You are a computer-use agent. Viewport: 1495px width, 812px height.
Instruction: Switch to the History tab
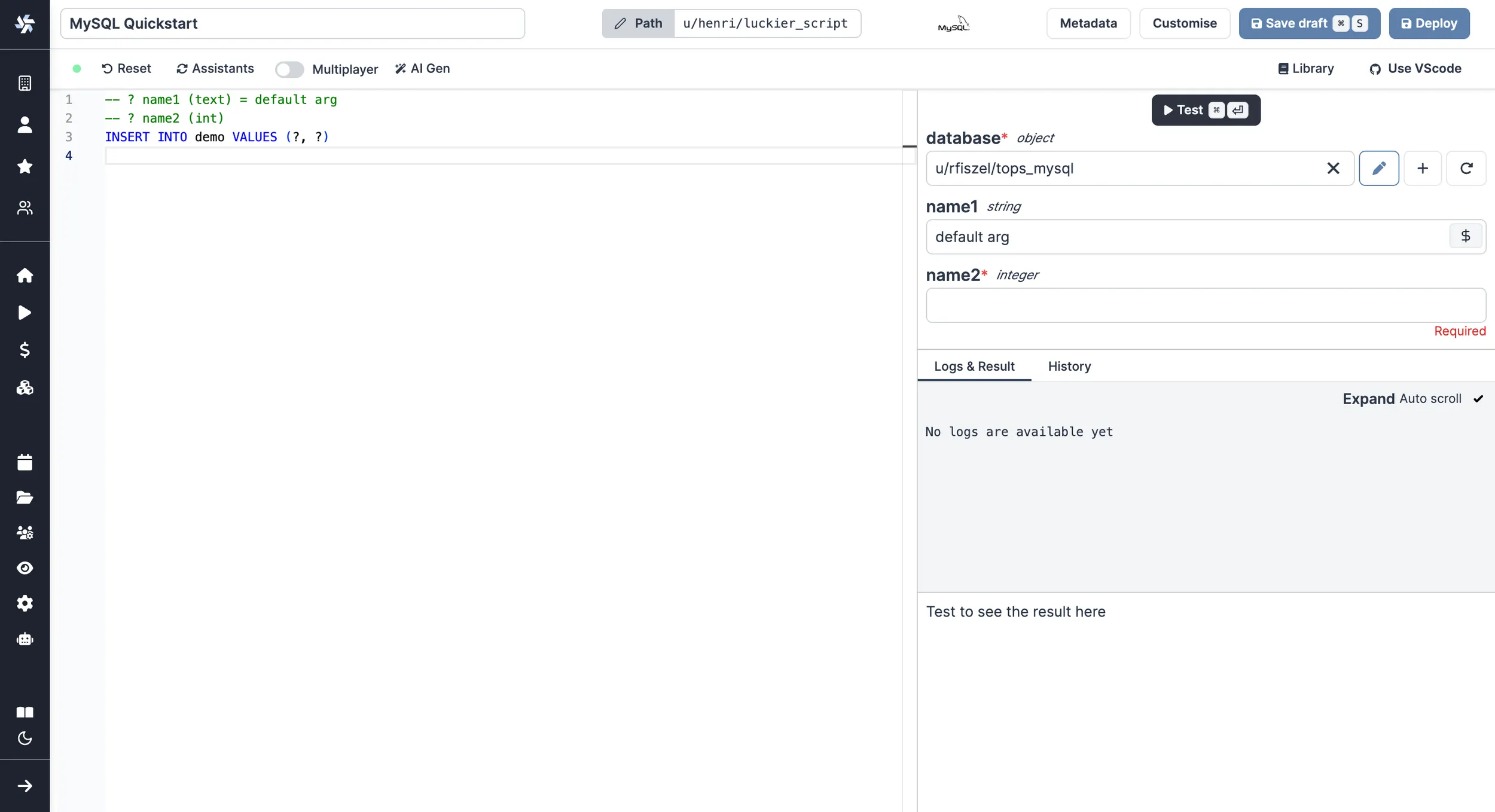point(1069,366)
